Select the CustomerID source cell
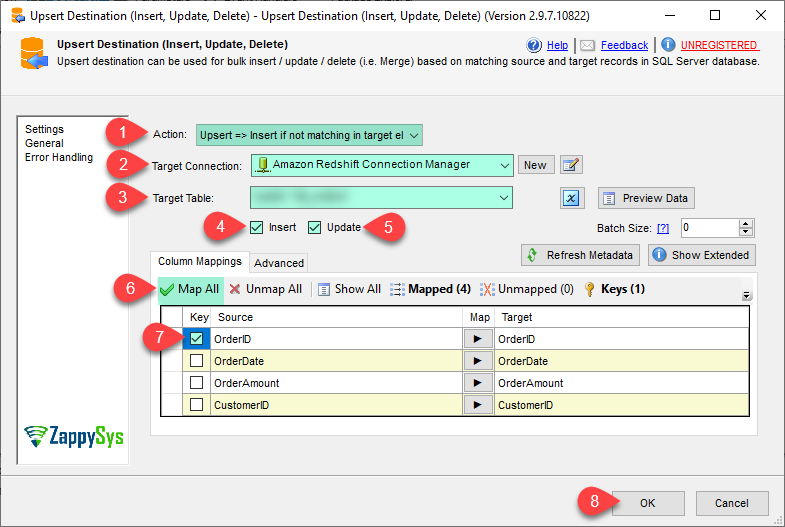The width and height of the screenshot is (785, 527). pyautogui.click(x=336, y=405)
